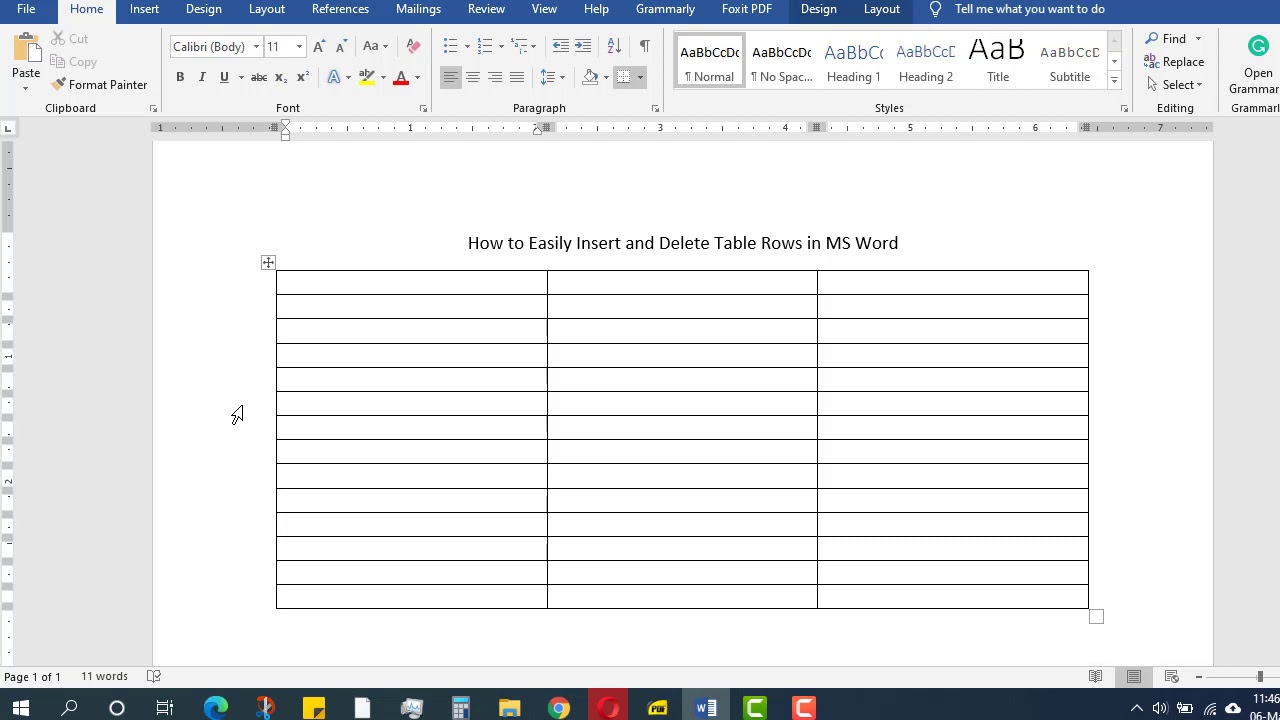Open the font name dropdown

coord(256,47)
